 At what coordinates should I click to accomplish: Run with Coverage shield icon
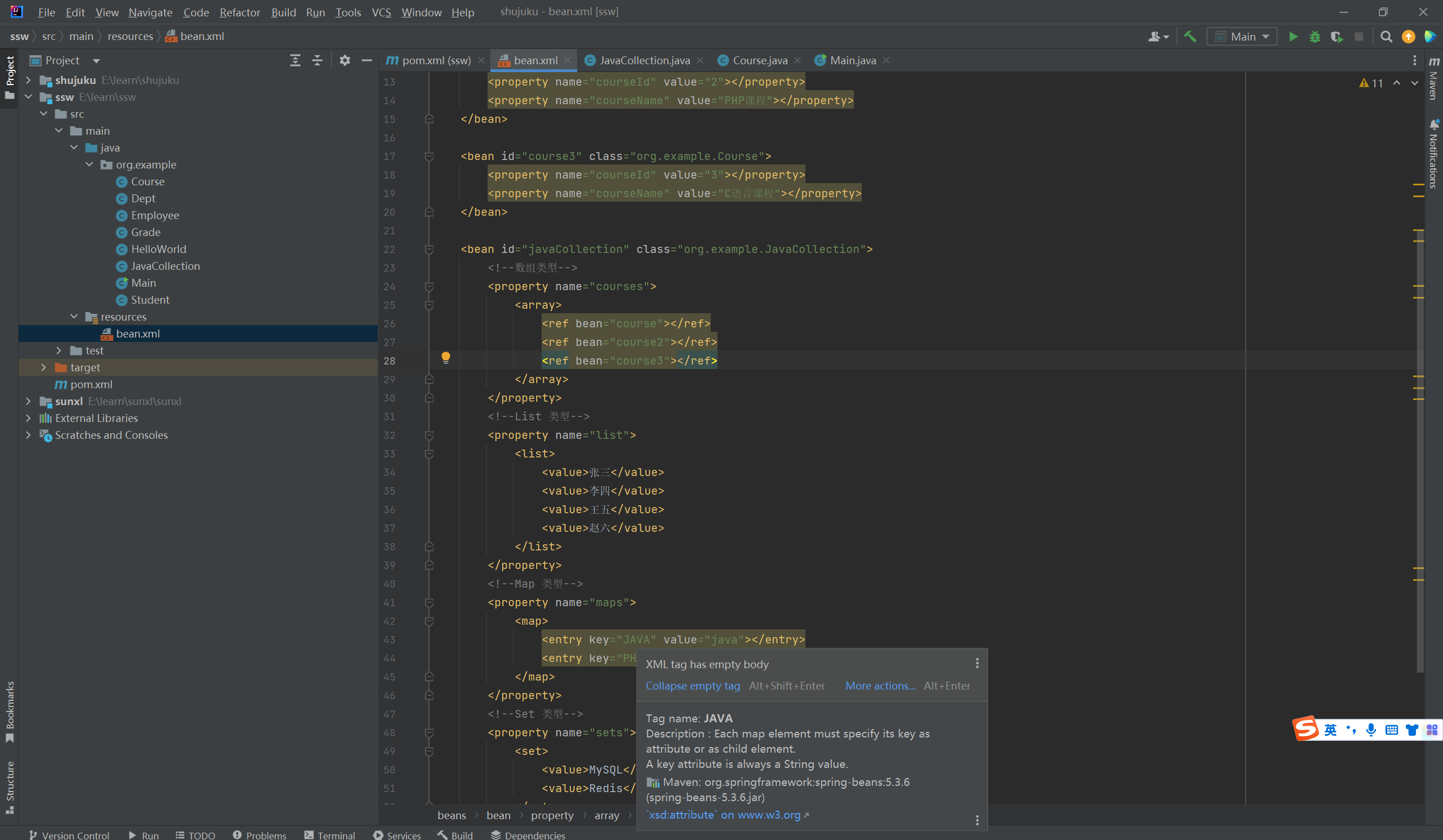tap(1336, 37)
